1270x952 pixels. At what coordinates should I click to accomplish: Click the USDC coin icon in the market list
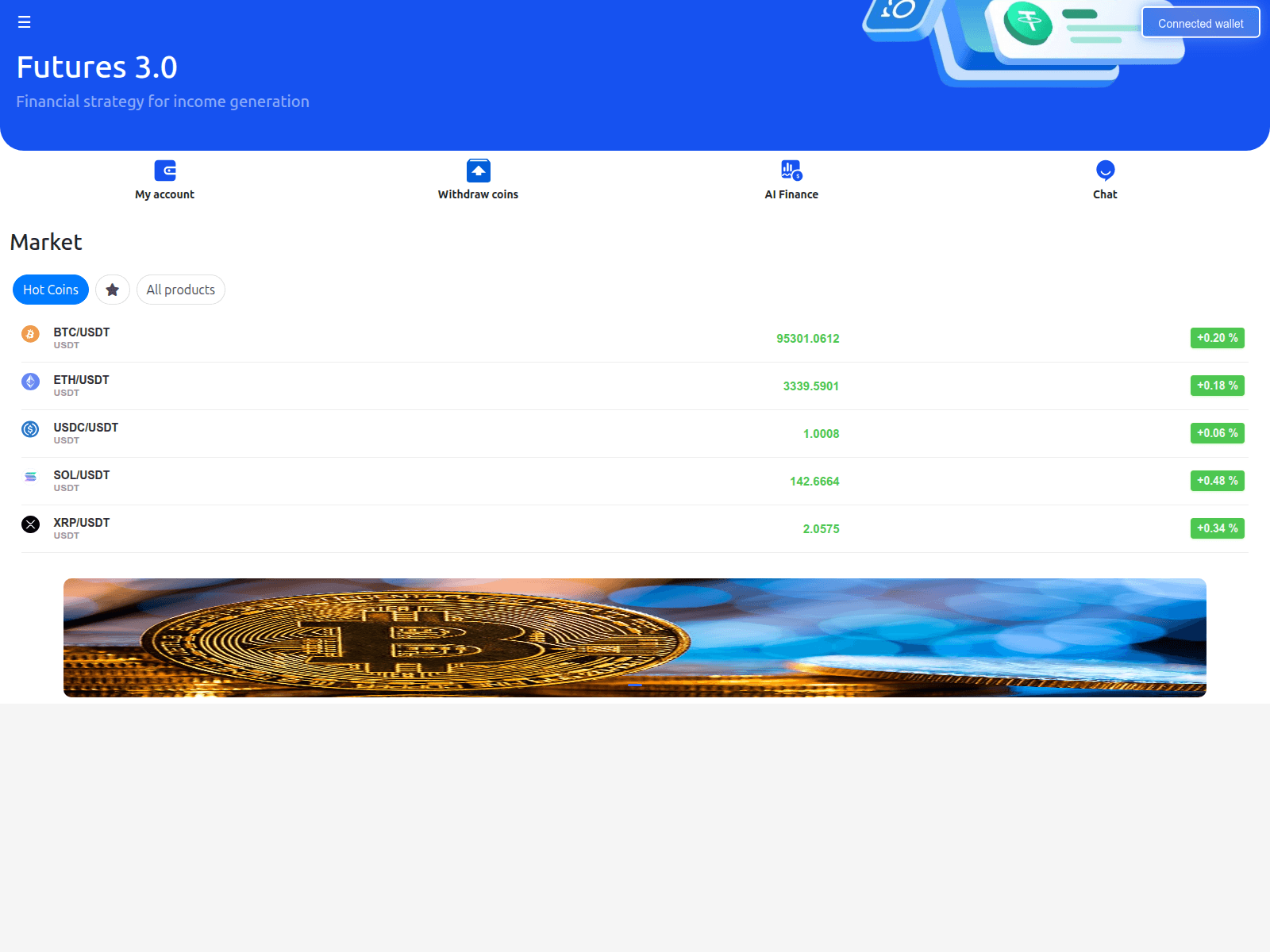(x=30, y=429)
